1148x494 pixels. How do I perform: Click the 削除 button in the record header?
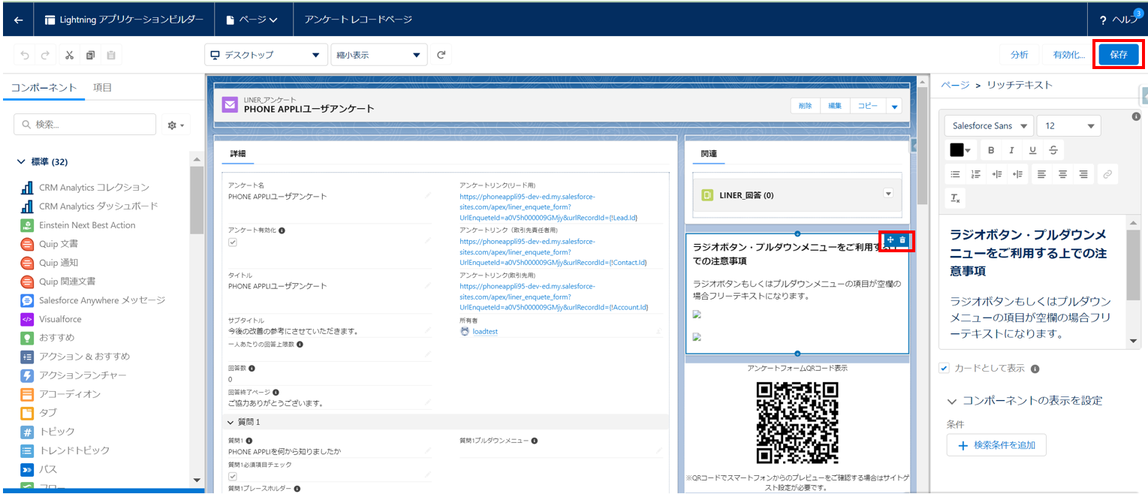click(805, 106)
